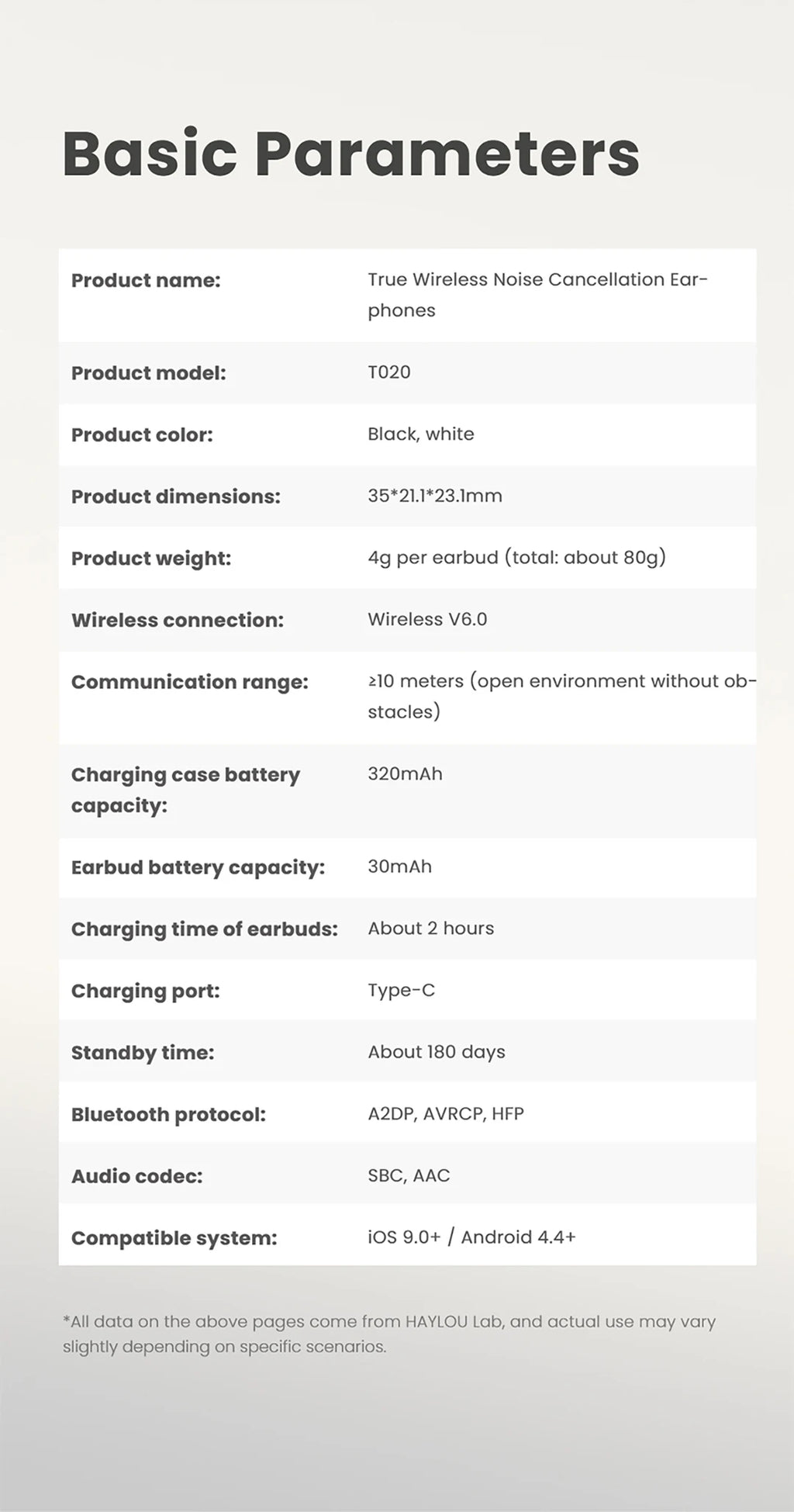Click the Basic Parameters heading
This screenshot has width=794, height=1512.
click(351, 154)
